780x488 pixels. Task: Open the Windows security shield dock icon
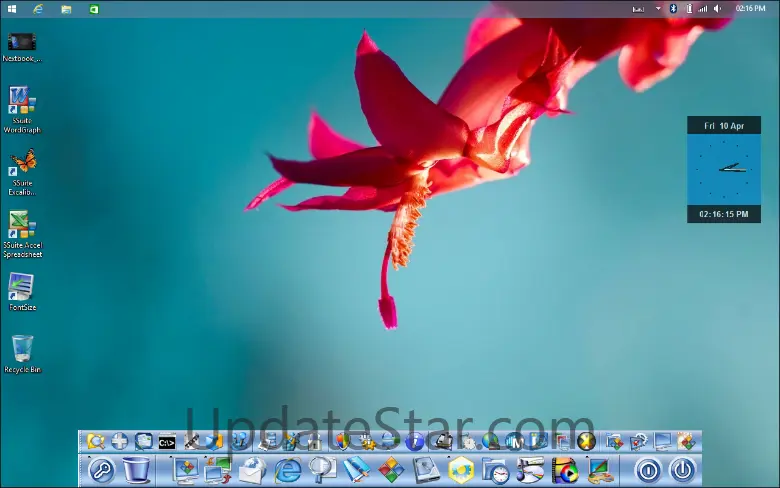341,441
